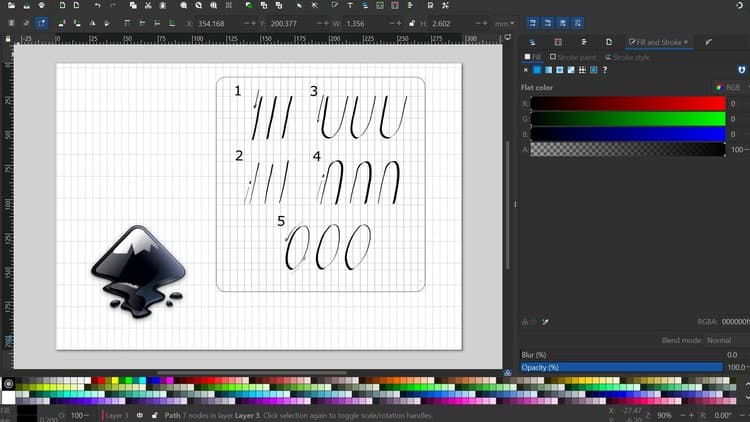Viewport: 750px width, 422px height.
Task: Click the zoom percentage field 90%
Action: click(665, 415)
